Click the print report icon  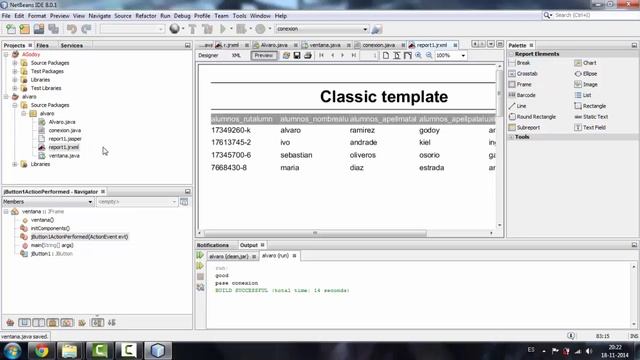(308, 55)
